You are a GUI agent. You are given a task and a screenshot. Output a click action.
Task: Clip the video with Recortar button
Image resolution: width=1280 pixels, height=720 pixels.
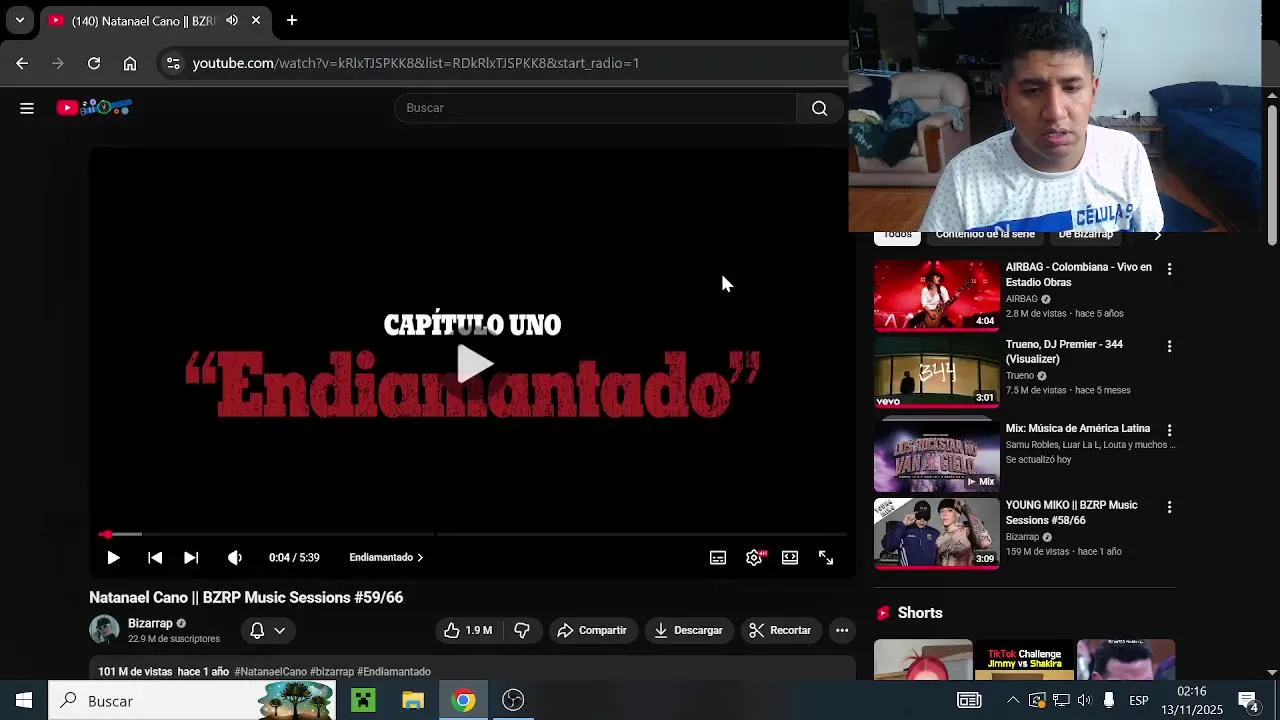click(780, 630)
